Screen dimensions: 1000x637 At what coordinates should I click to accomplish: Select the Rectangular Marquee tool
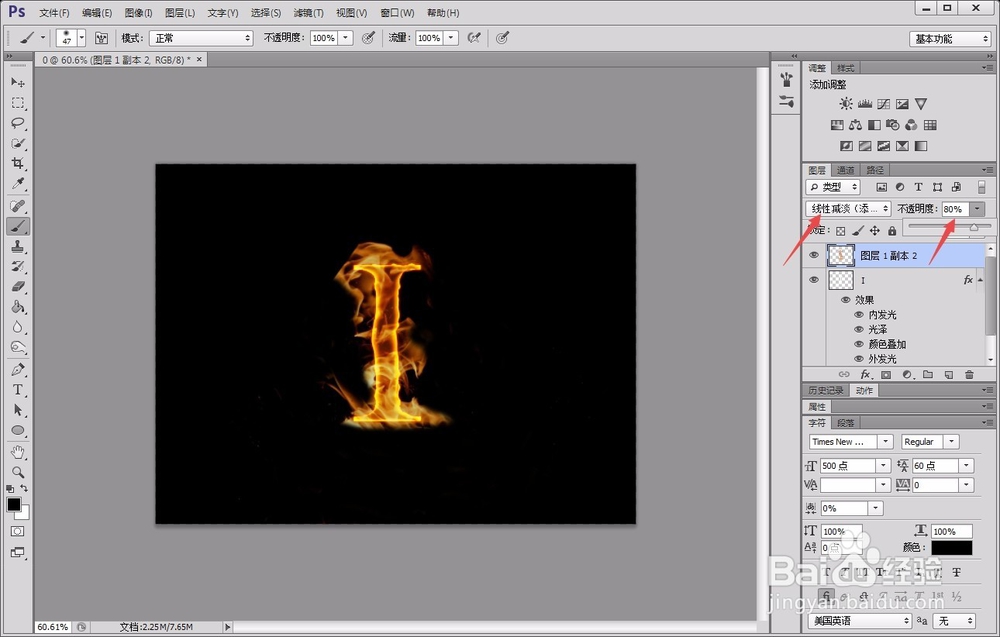click(18, 103)
